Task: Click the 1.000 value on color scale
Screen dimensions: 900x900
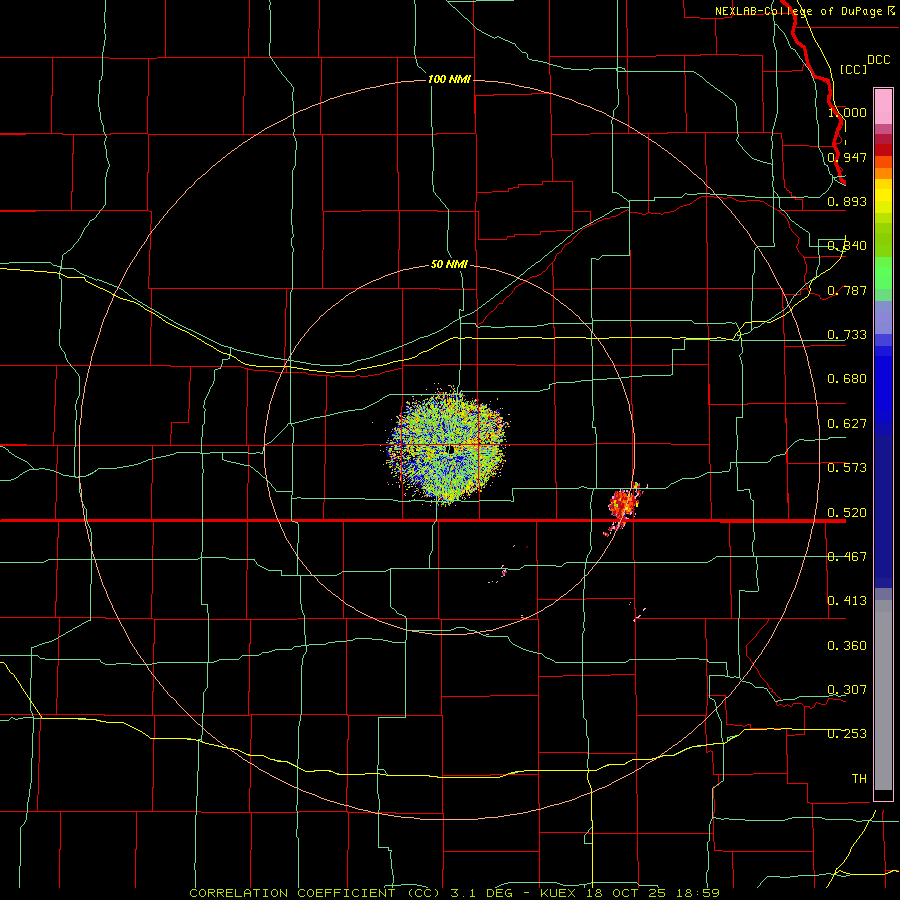Action: pos(847,112)
